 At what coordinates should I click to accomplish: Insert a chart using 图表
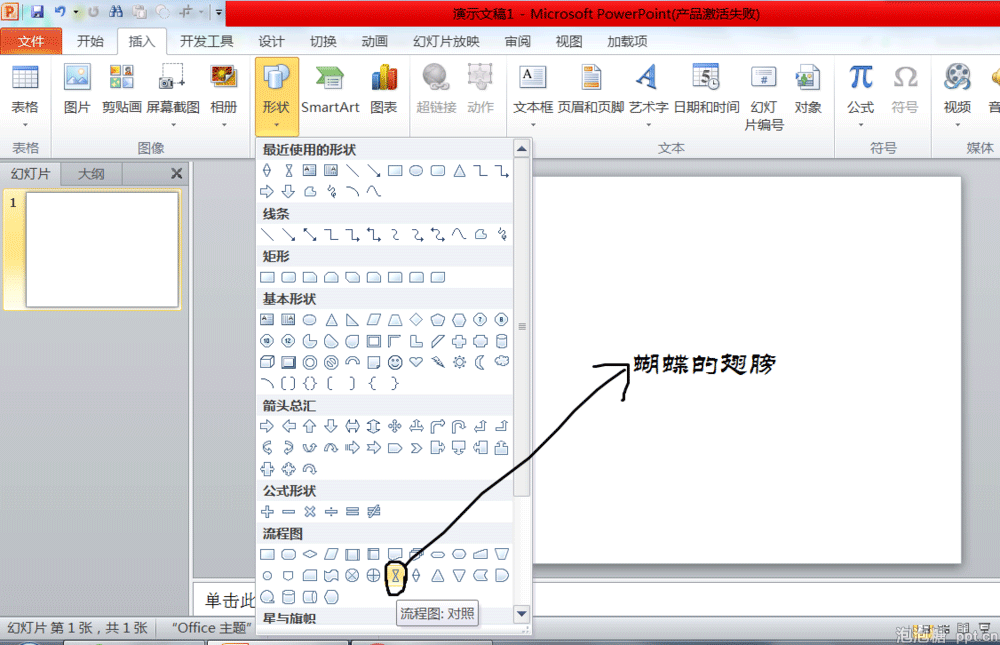tap(384, 92)
